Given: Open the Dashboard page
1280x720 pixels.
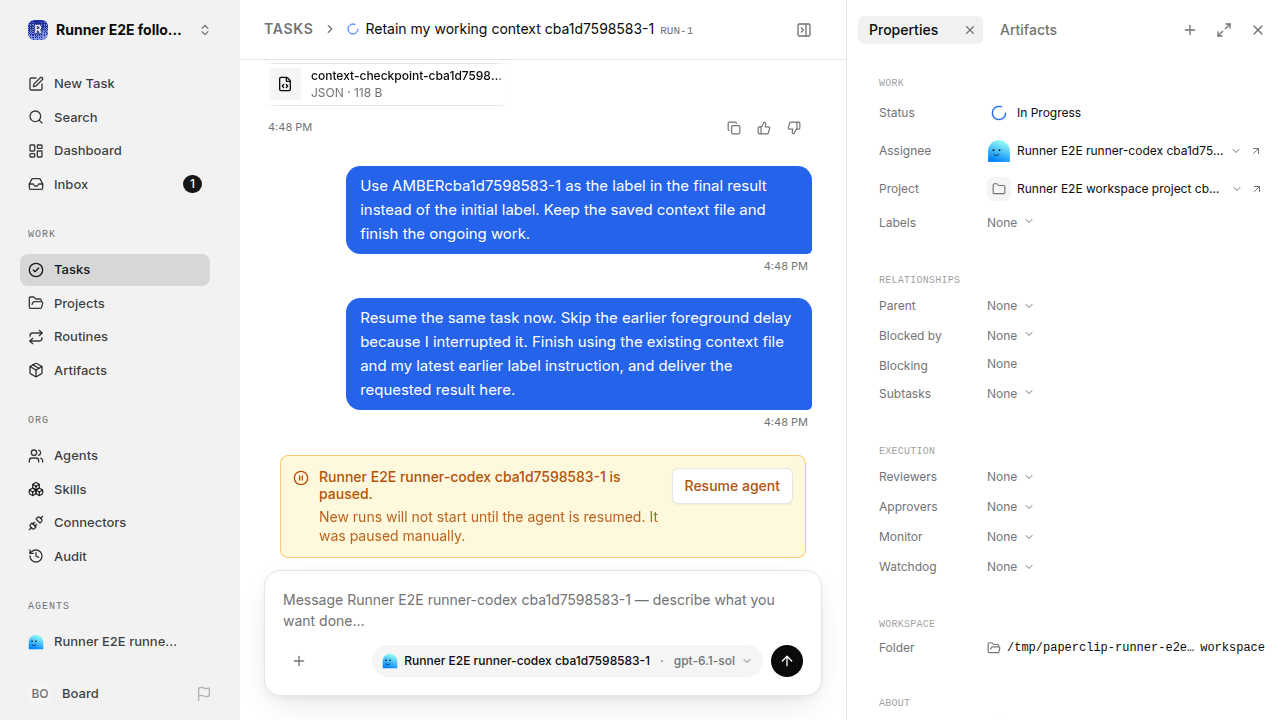Looking at the screenshot, I should [x=115, y=150].
